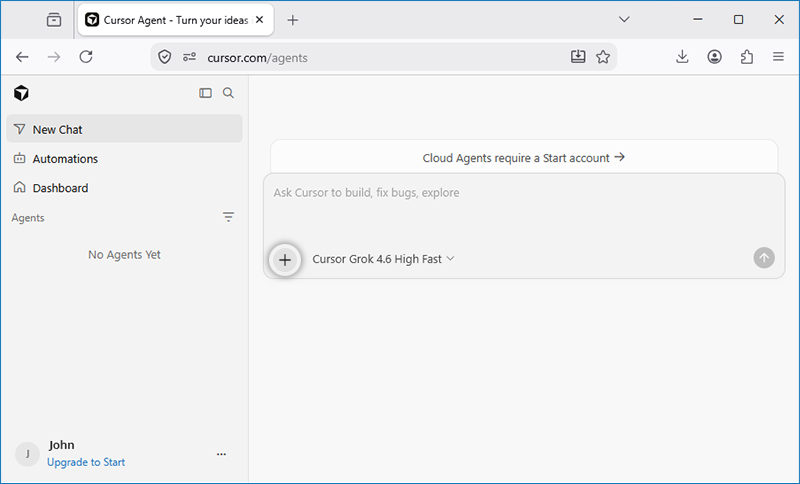This screenshot has height=484, width=800.
Task: Click the send arrow button
Action: click(x=764, y=258)
